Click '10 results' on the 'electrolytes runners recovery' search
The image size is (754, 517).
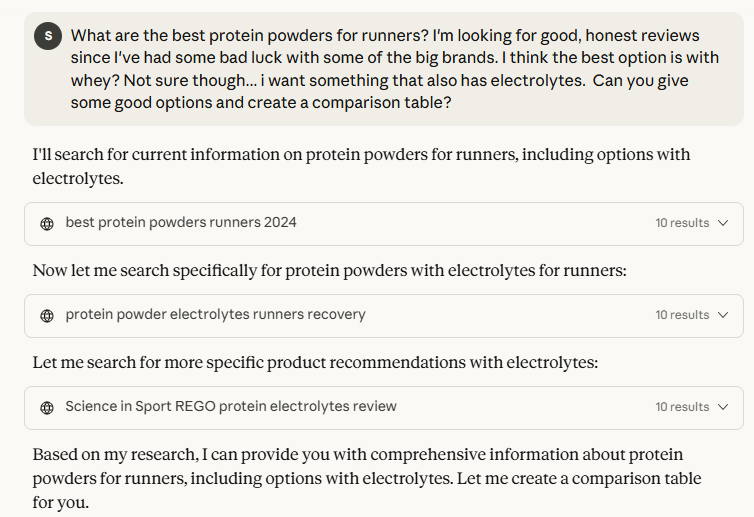pos(682,315)
